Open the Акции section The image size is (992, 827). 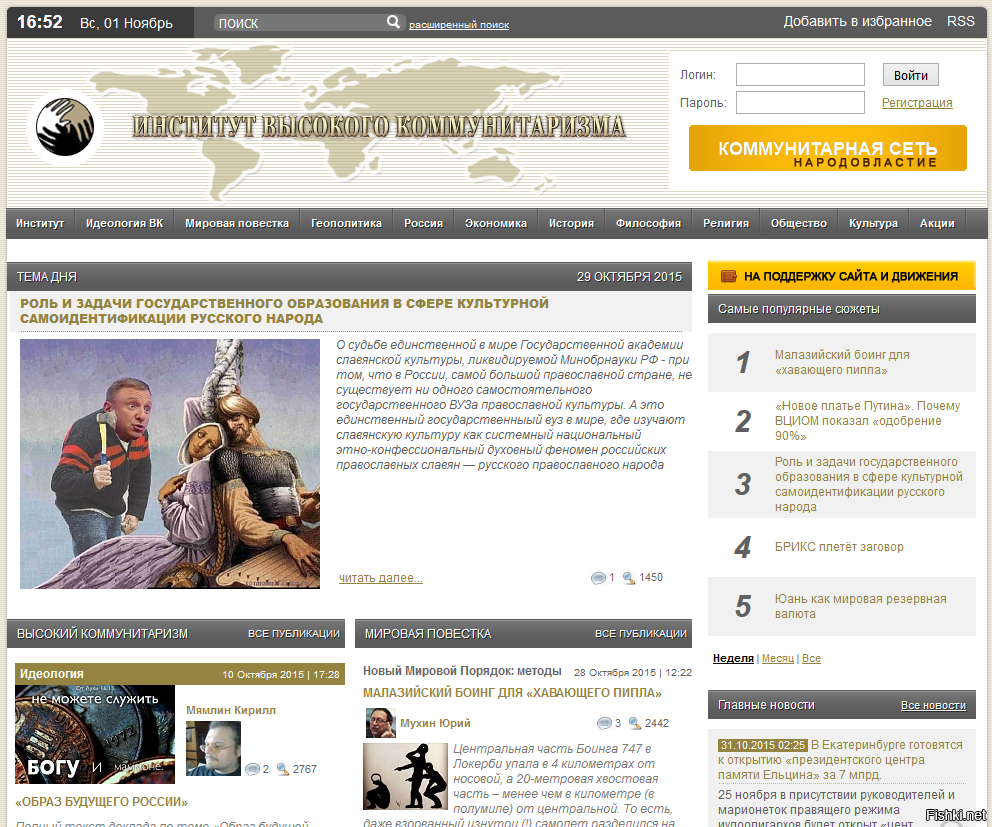coord(937,223)
